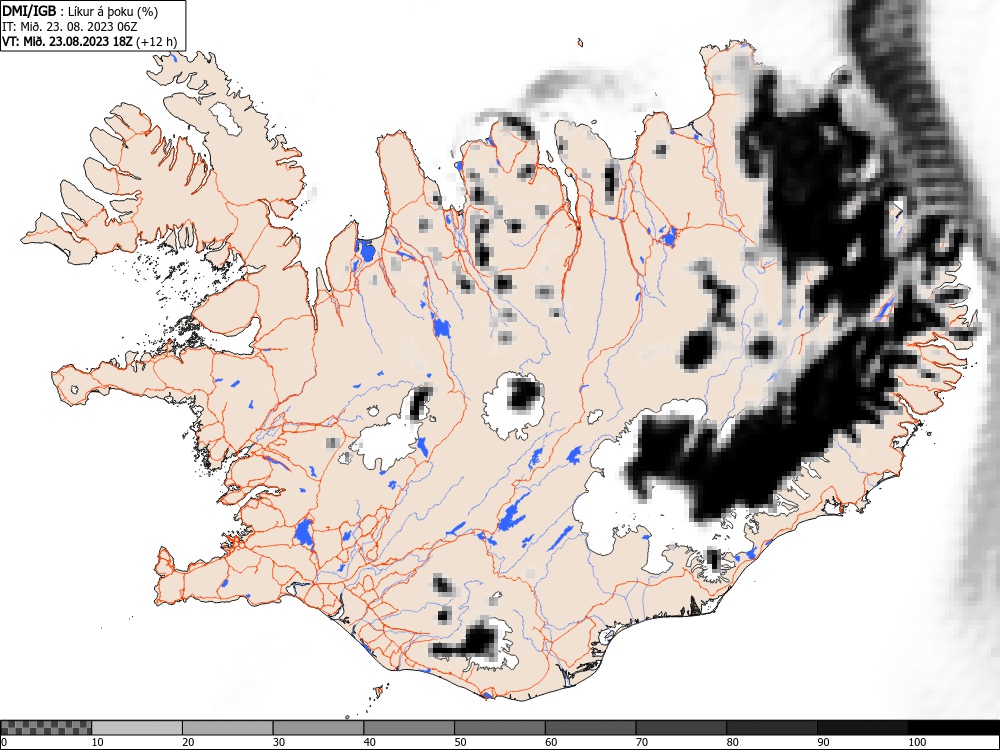This screenshot has height=750, width=1000.
Task: Select the 60–70% dark gray legend swatch
Action: (590, 728)
